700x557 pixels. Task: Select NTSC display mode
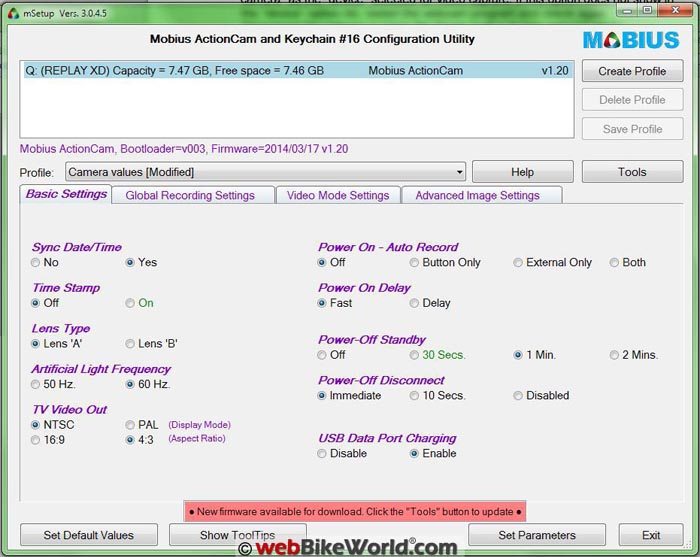point(35,424)
